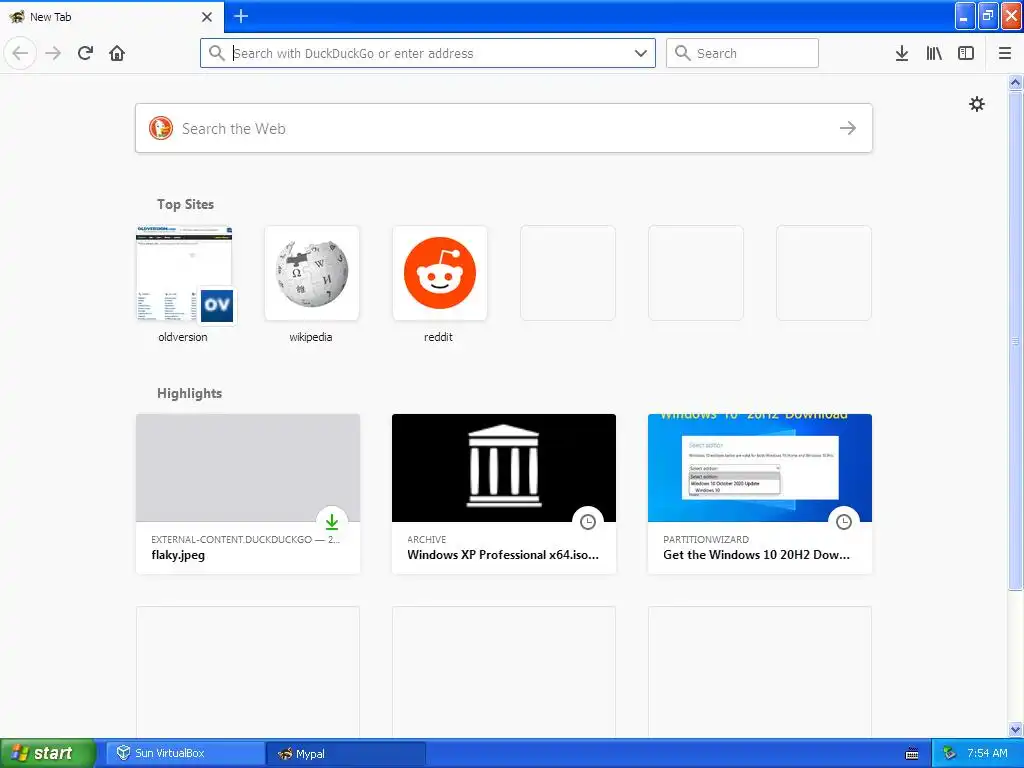Viewport: 1024px width, 768px height.
Task: Click the system tray icon beside the clock
Action: (950, 753)
